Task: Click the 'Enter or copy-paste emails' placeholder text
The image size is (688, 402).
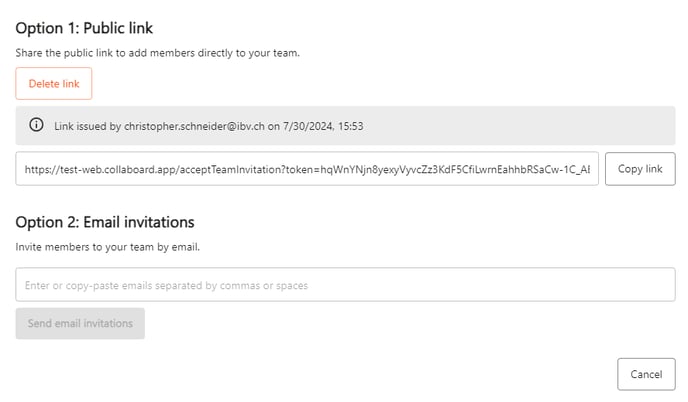Action: pos(166,286)
